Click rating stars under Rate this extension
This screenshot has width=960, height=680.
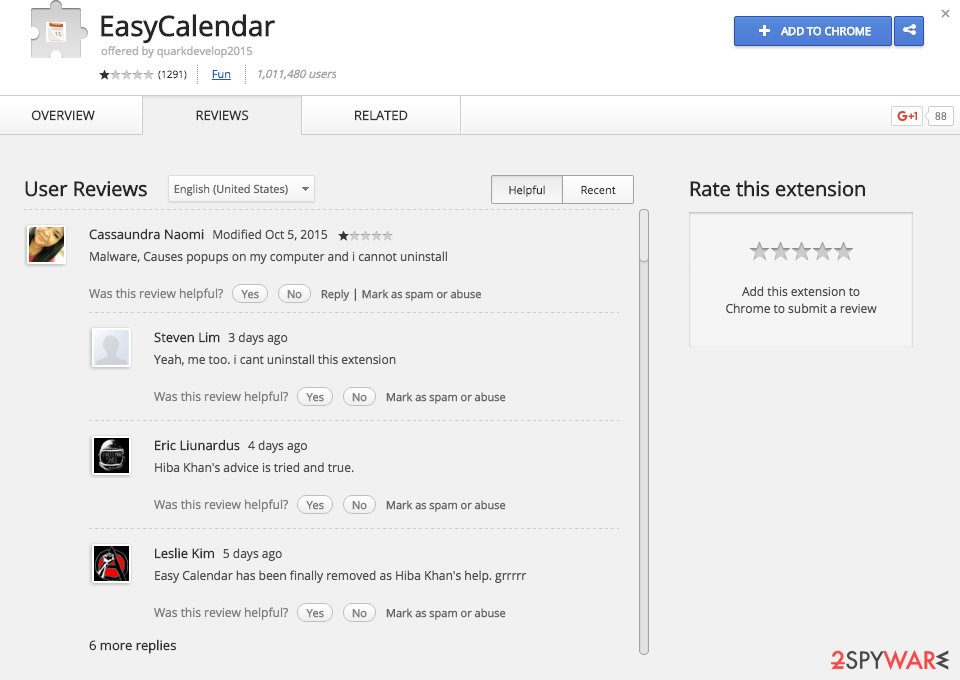(x=801, y=251)
